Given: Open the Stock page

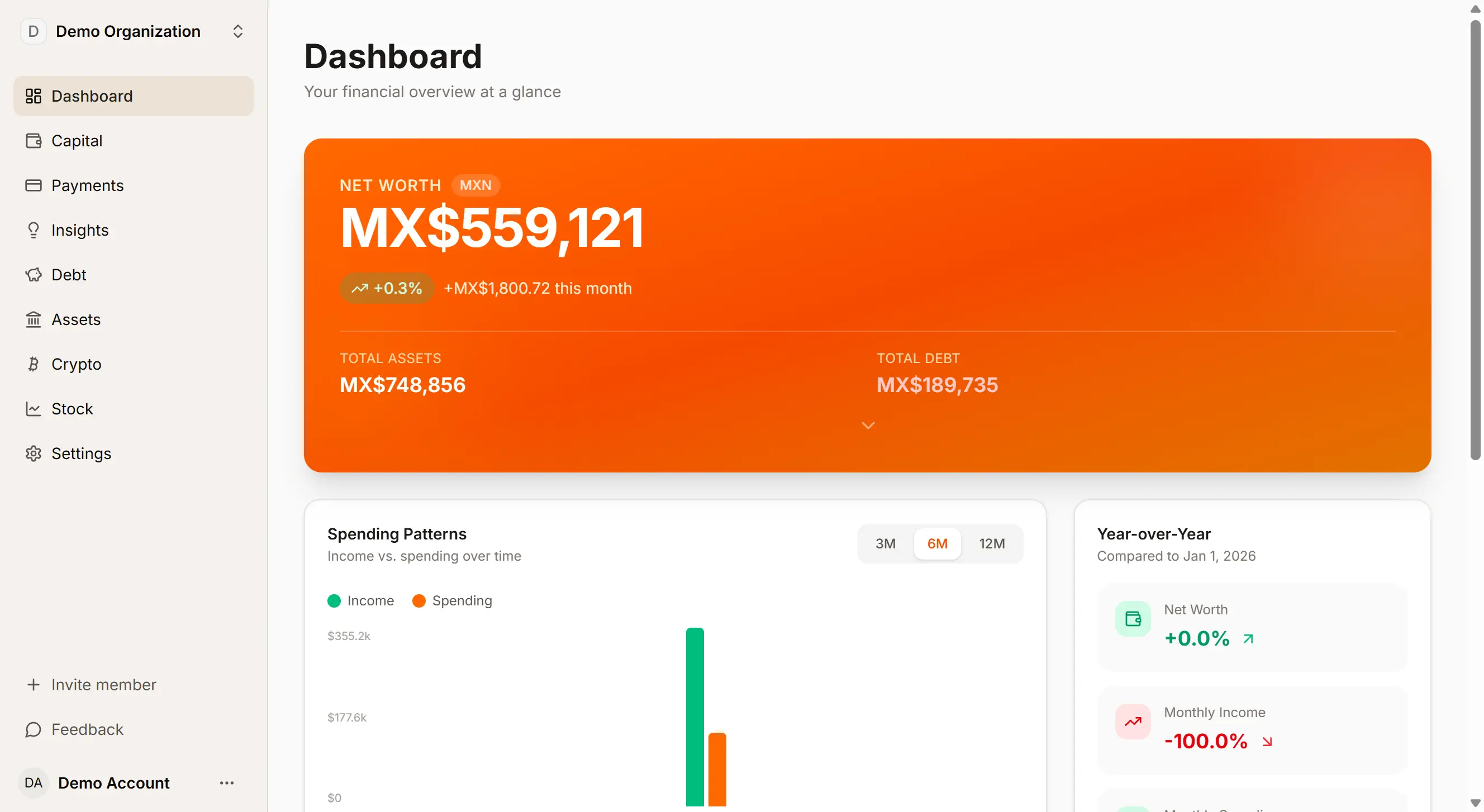Looking at the screenshot, I should [134, 409].
